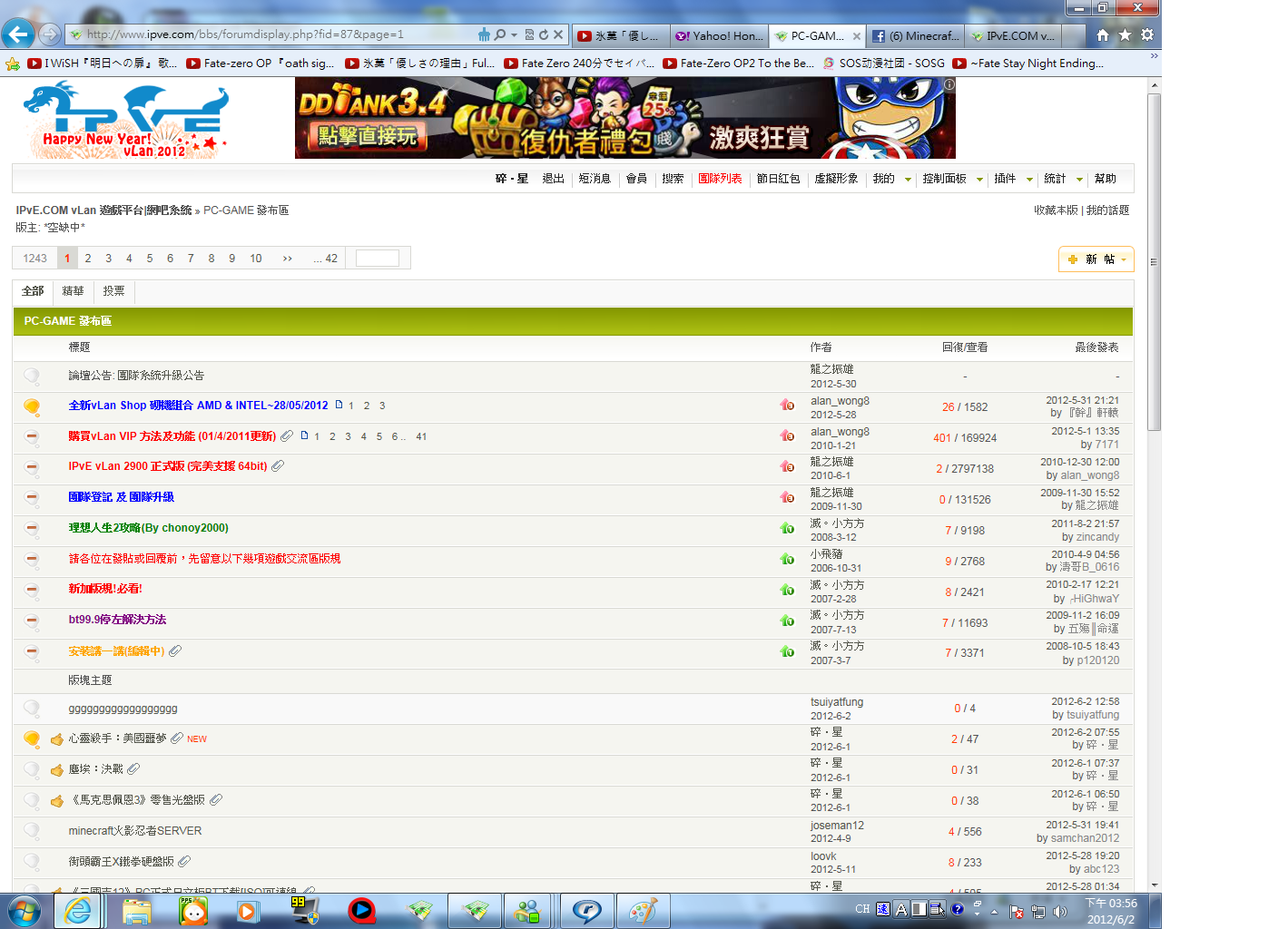
Task: Click the thumbs-up icon on 心靈殺手 thread
Action: [57, 739]
